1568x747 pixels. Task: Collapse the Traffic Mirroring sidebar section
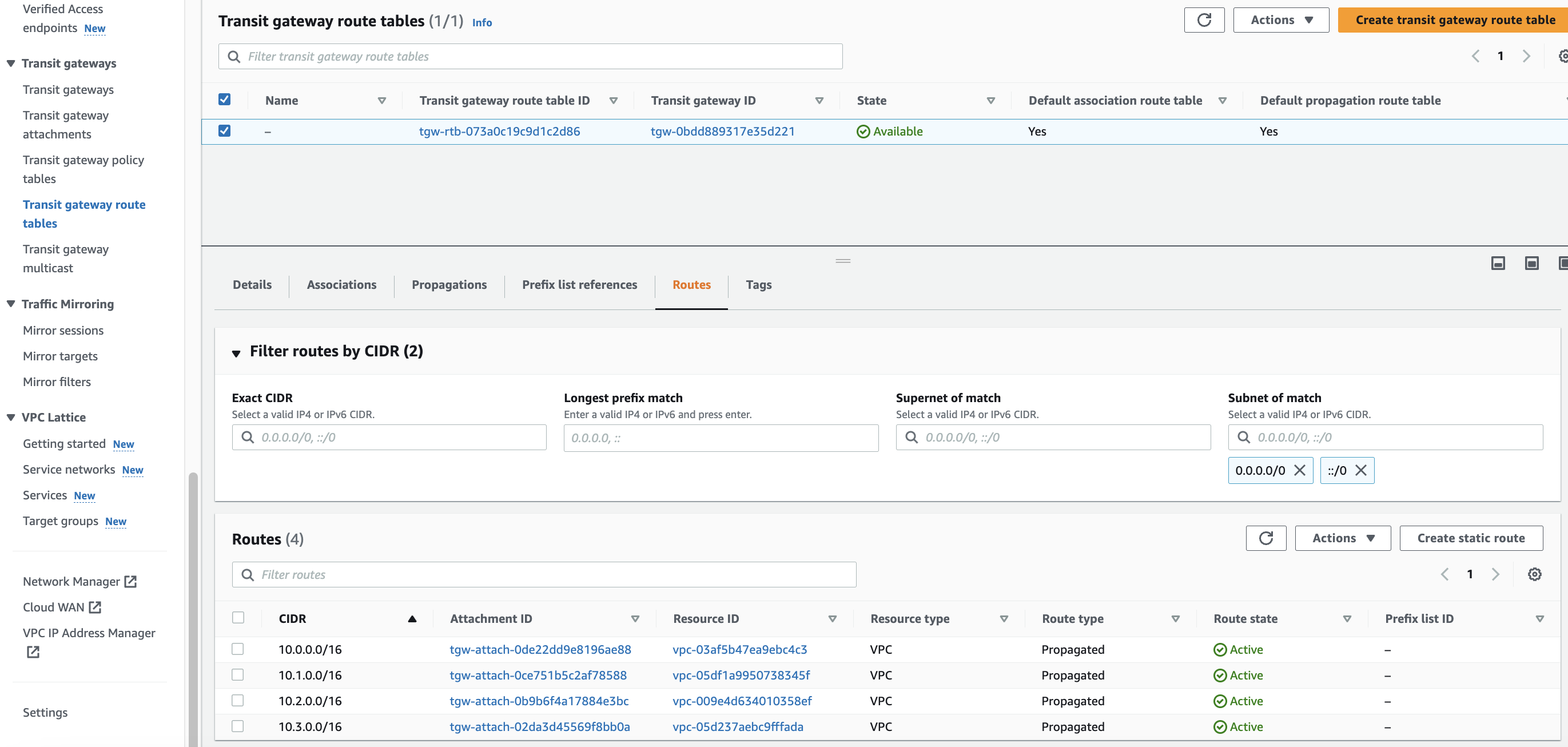[x=11, y=304]
